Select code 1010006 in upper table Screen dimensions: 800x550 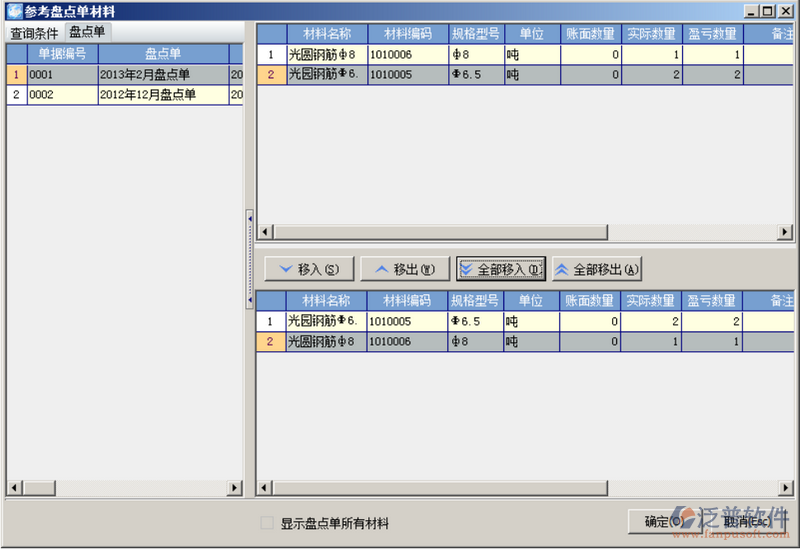[408, 55]
